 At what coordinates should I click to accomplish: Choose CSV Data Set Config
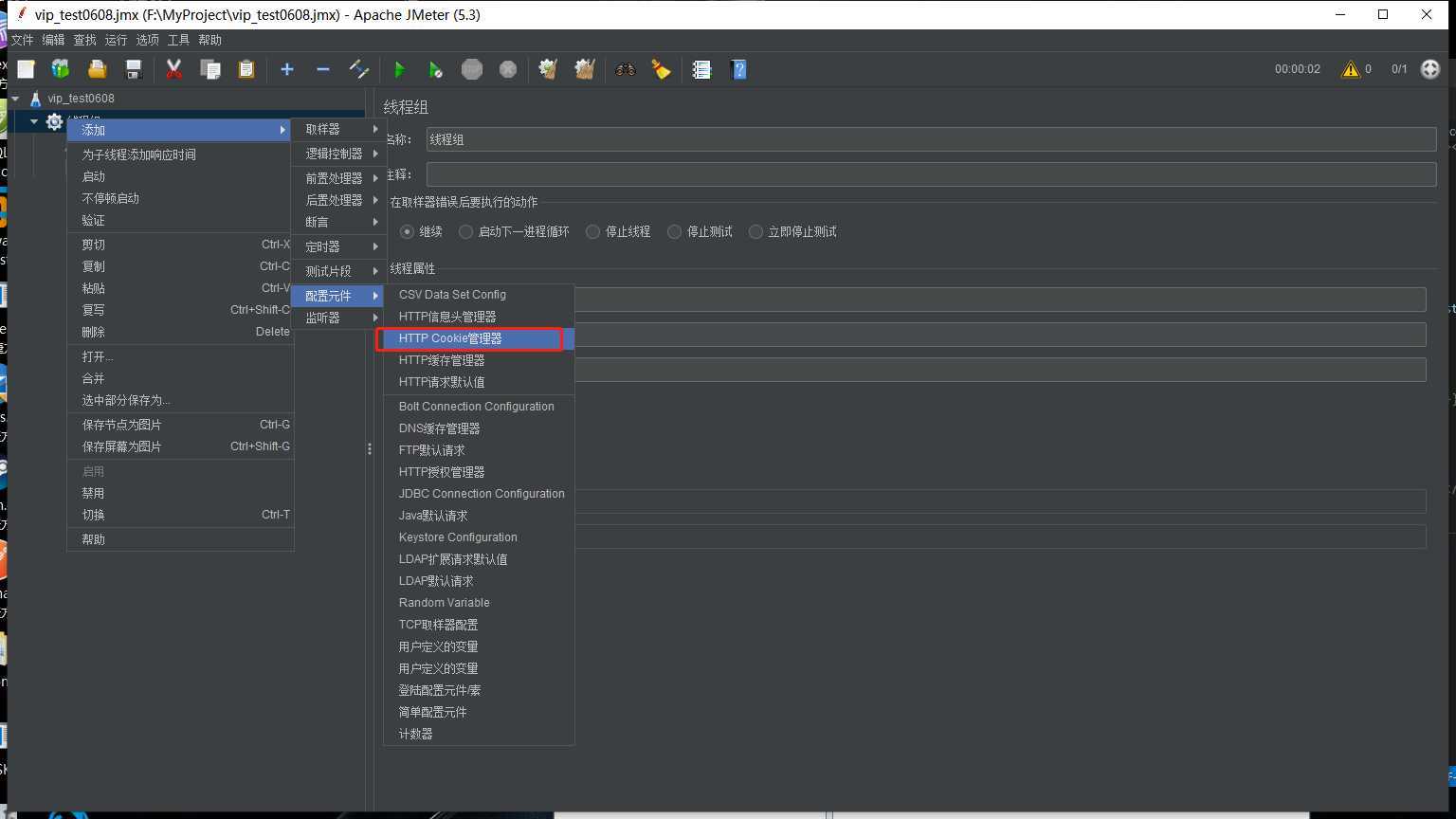479,295
